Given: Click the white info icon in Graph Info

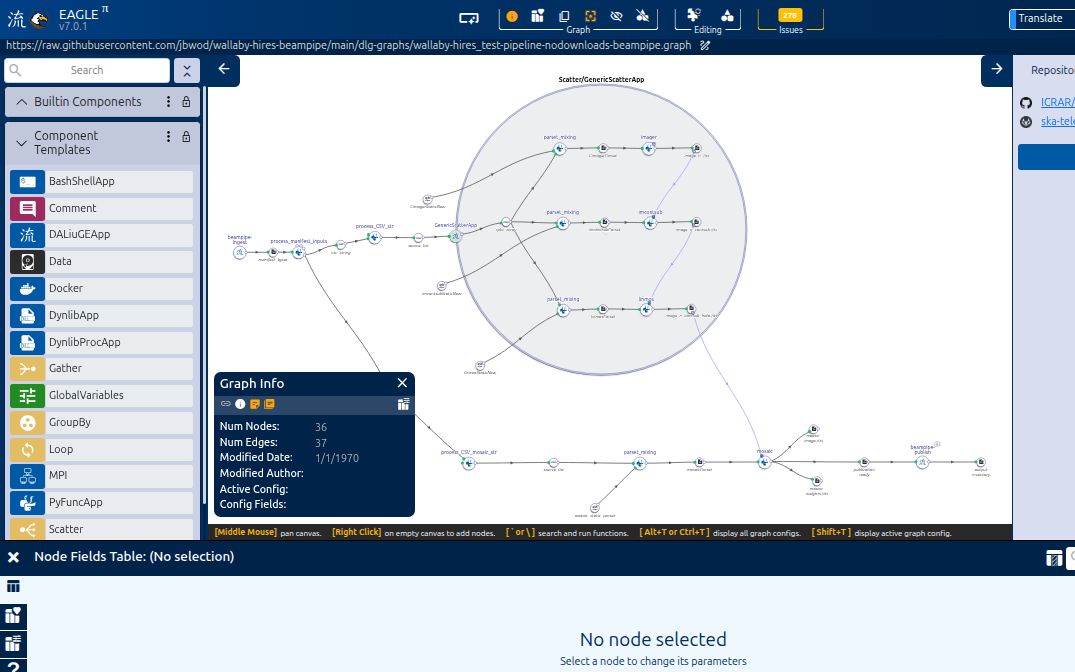Looking at the screenshot, I should point(241,404).
